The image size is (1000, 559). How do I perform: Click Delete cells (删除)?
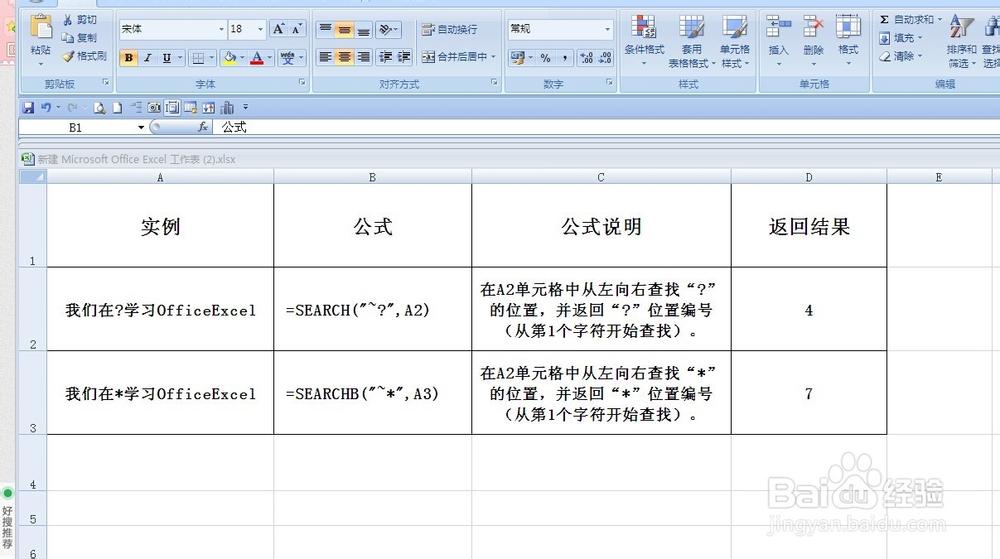pyautogui.click(x=813, y=40)
